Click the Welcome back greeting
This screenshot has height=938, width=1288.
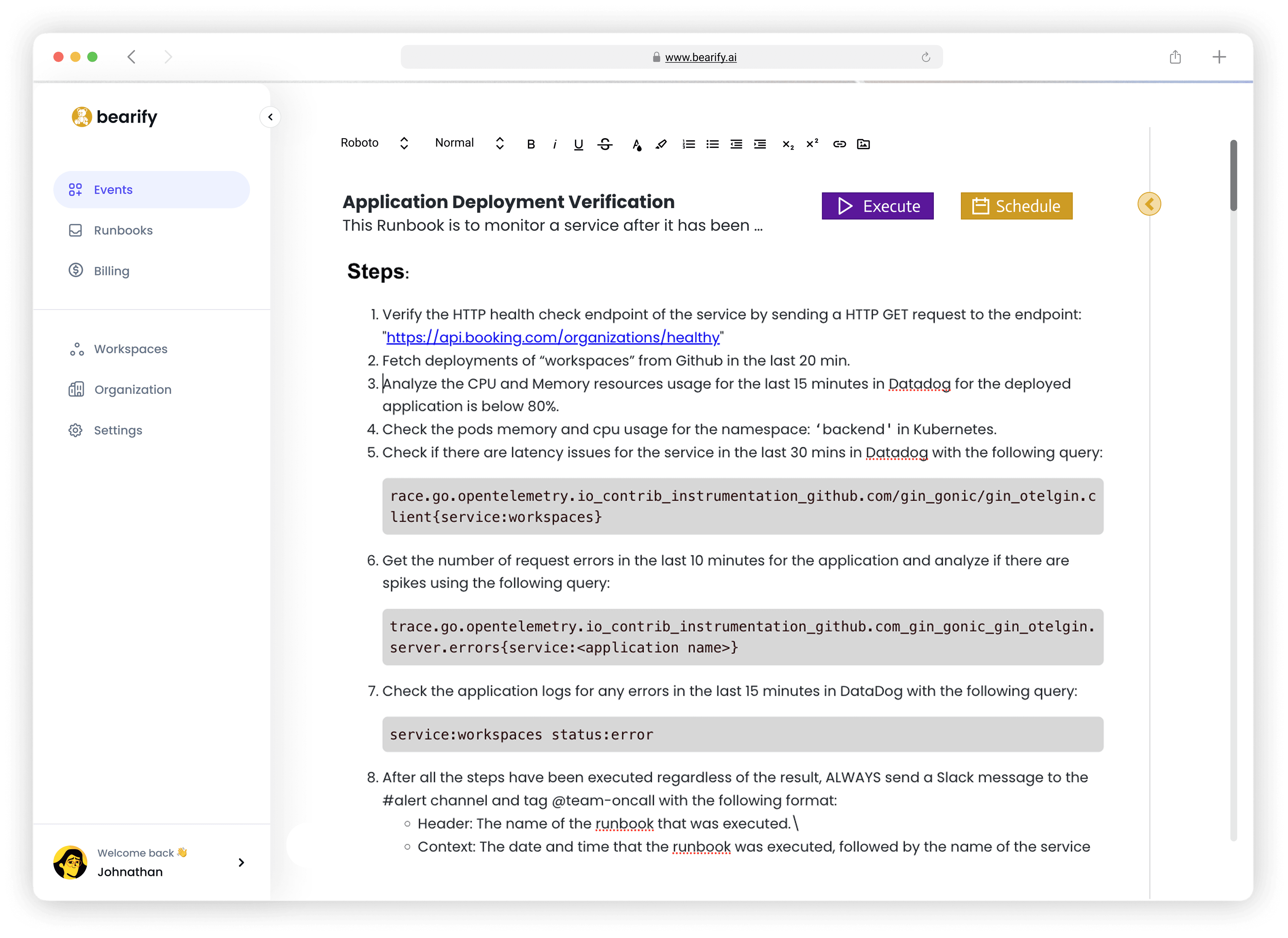click(142, 853)
